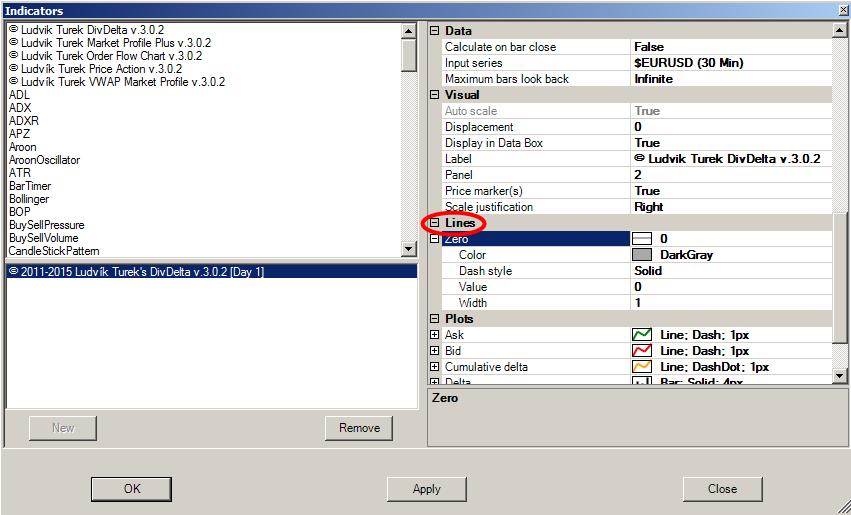Click the Scale justification value Right

pyautogui.click(x=731, y=207)
